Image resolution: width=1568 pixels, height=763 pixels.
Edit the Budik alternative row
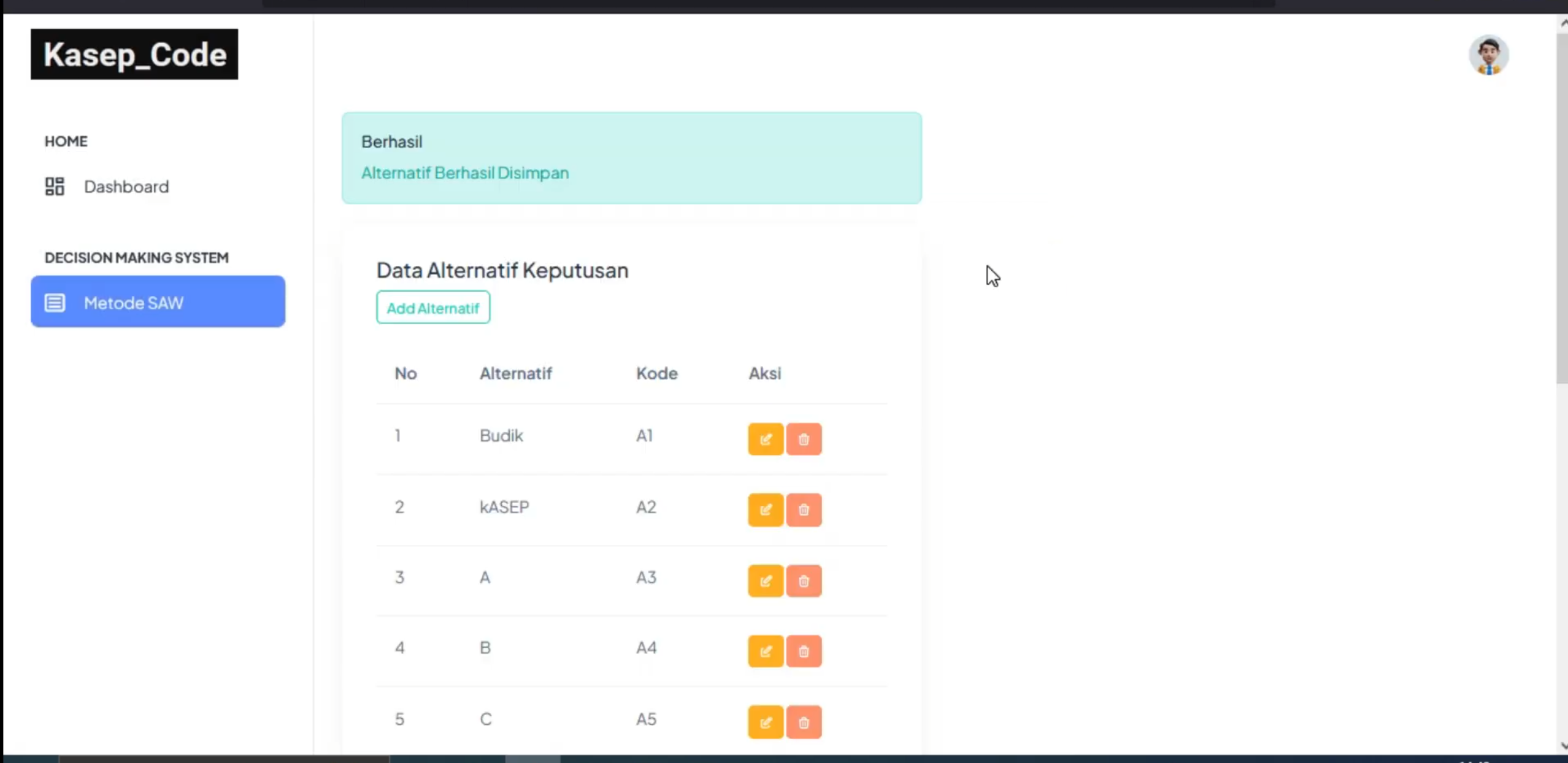point(765,439)
